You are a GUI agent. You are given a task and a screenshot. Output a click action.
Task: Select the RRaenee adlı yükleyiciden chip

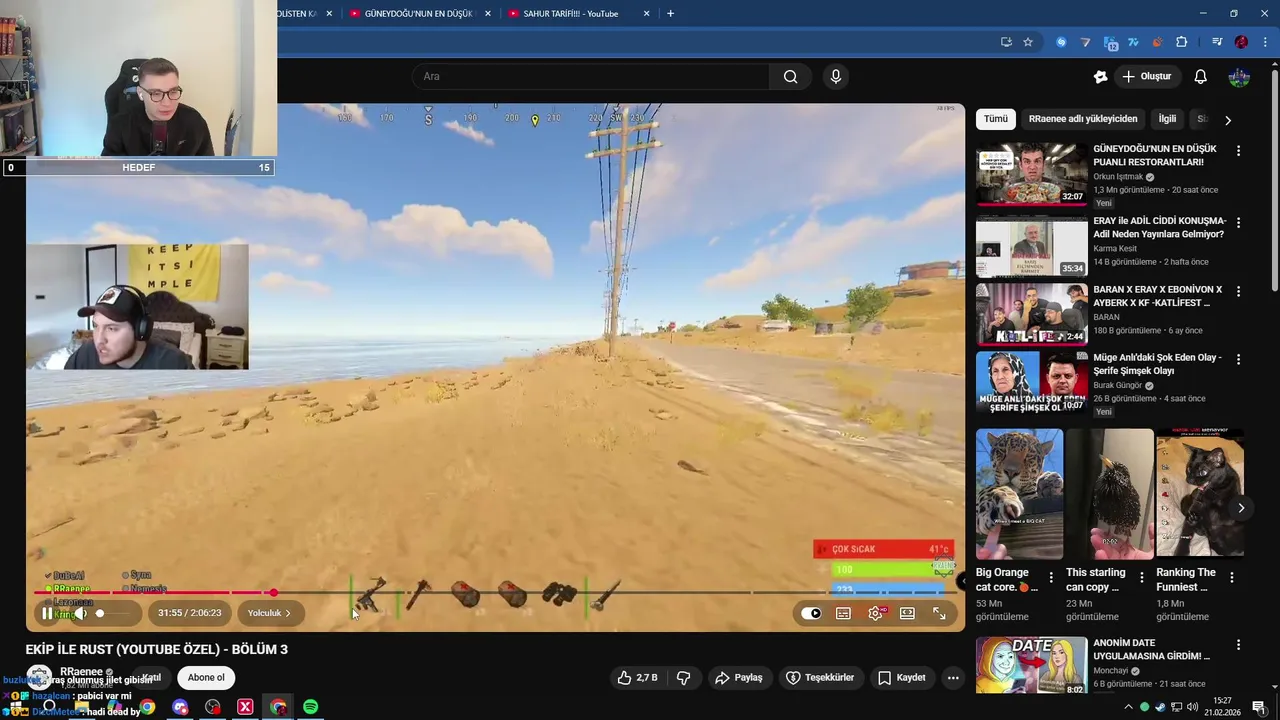[1083, 119]
